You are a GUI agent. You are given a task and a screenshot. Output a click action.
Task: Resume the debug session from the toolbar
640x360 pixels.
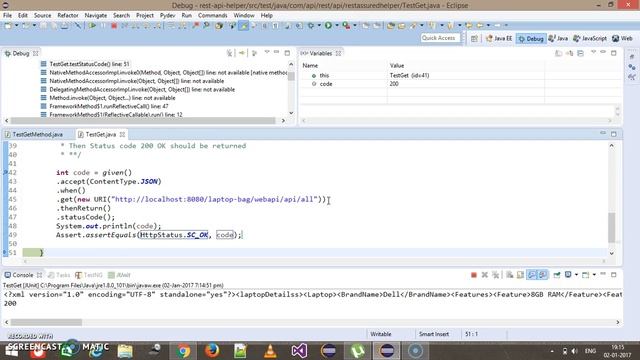[x=93, y=25]
